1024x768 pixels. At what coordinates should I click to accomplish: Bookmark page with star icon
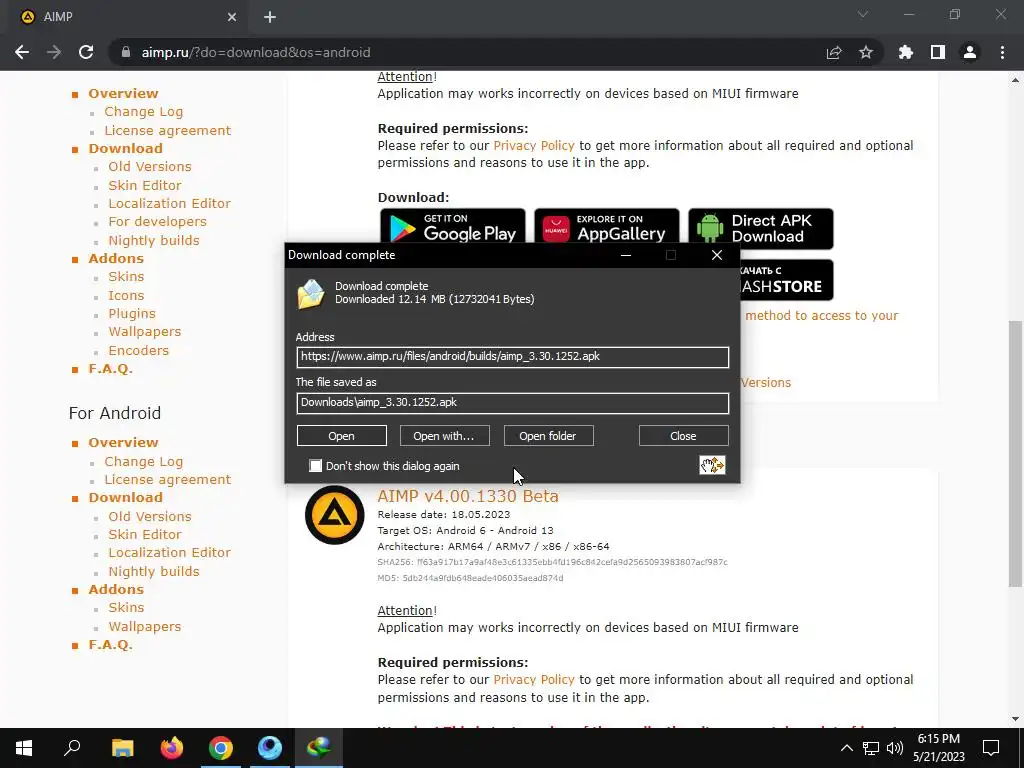[x=866, y=52]
